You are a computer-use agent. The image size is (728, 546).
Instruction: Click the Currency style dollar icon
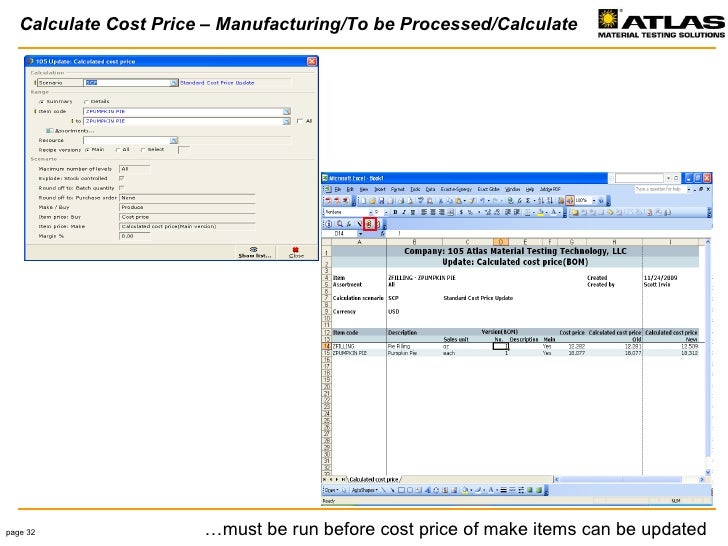point(462,212)
